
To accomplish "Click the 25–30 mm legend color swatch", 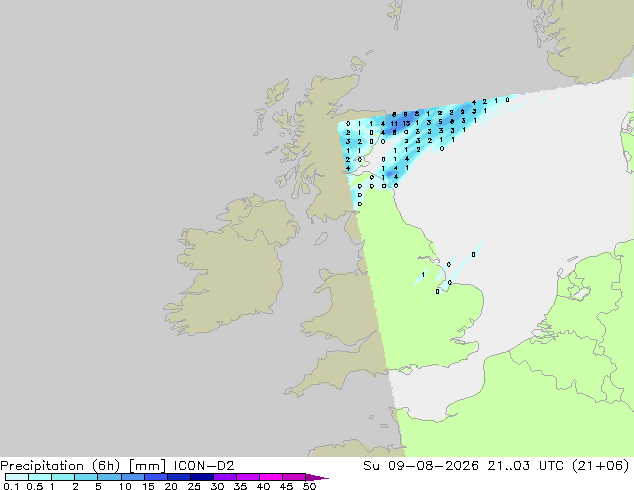I will [x=201, y=477].
